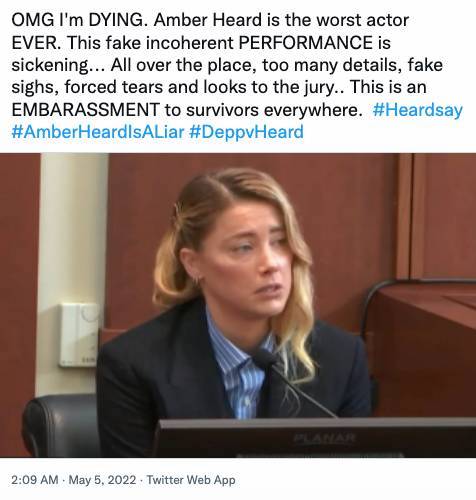Click the wooden desk on photo's right side

[x=423, y=348]
